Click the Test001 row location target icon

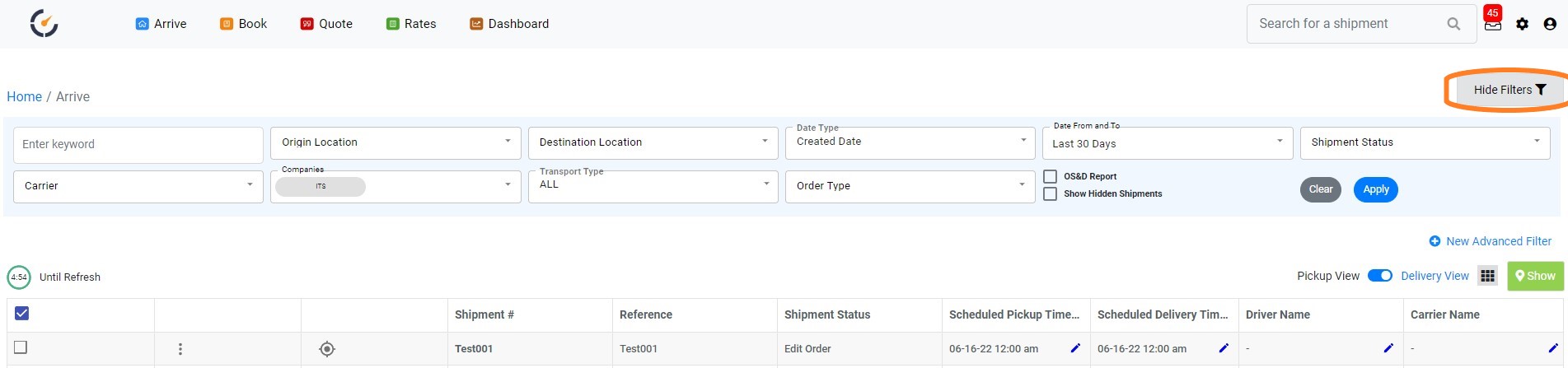click(327, 349)
